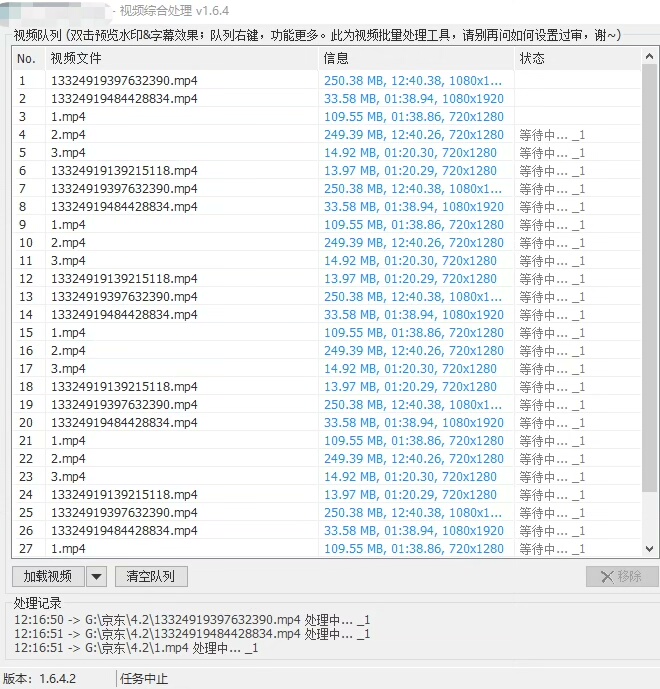Select row 3 file 1.mp4

[68, 117]
